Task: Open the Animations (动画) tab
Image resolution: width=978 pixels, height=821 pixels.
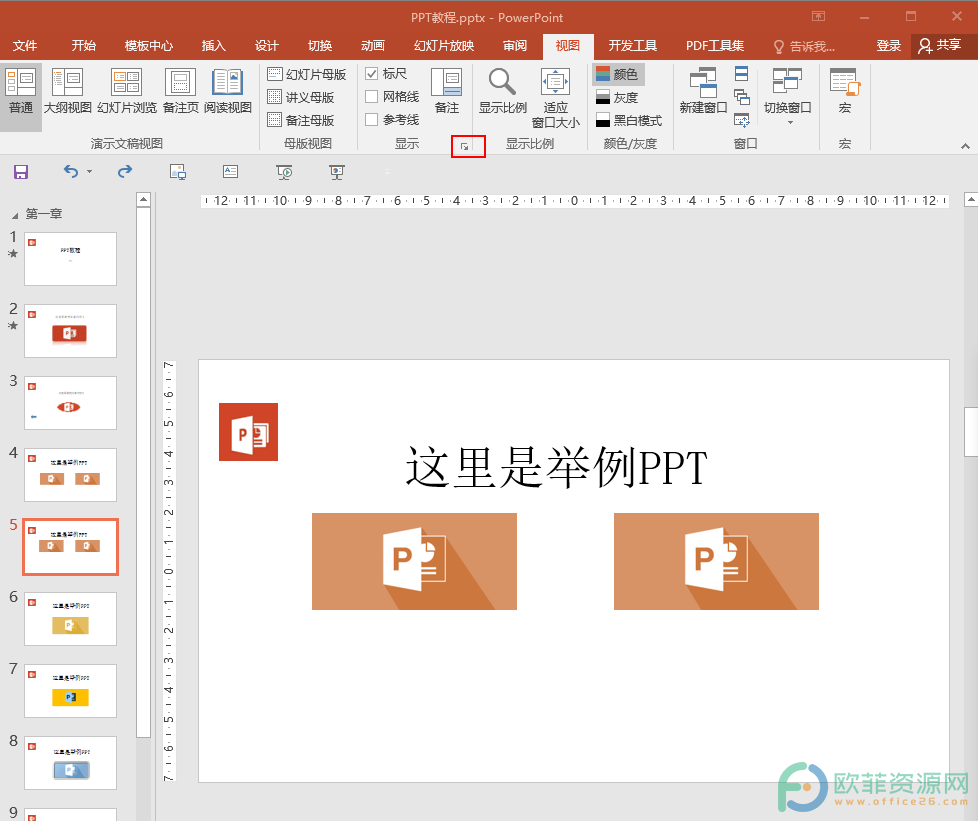Action: click(x=372, y=46)
